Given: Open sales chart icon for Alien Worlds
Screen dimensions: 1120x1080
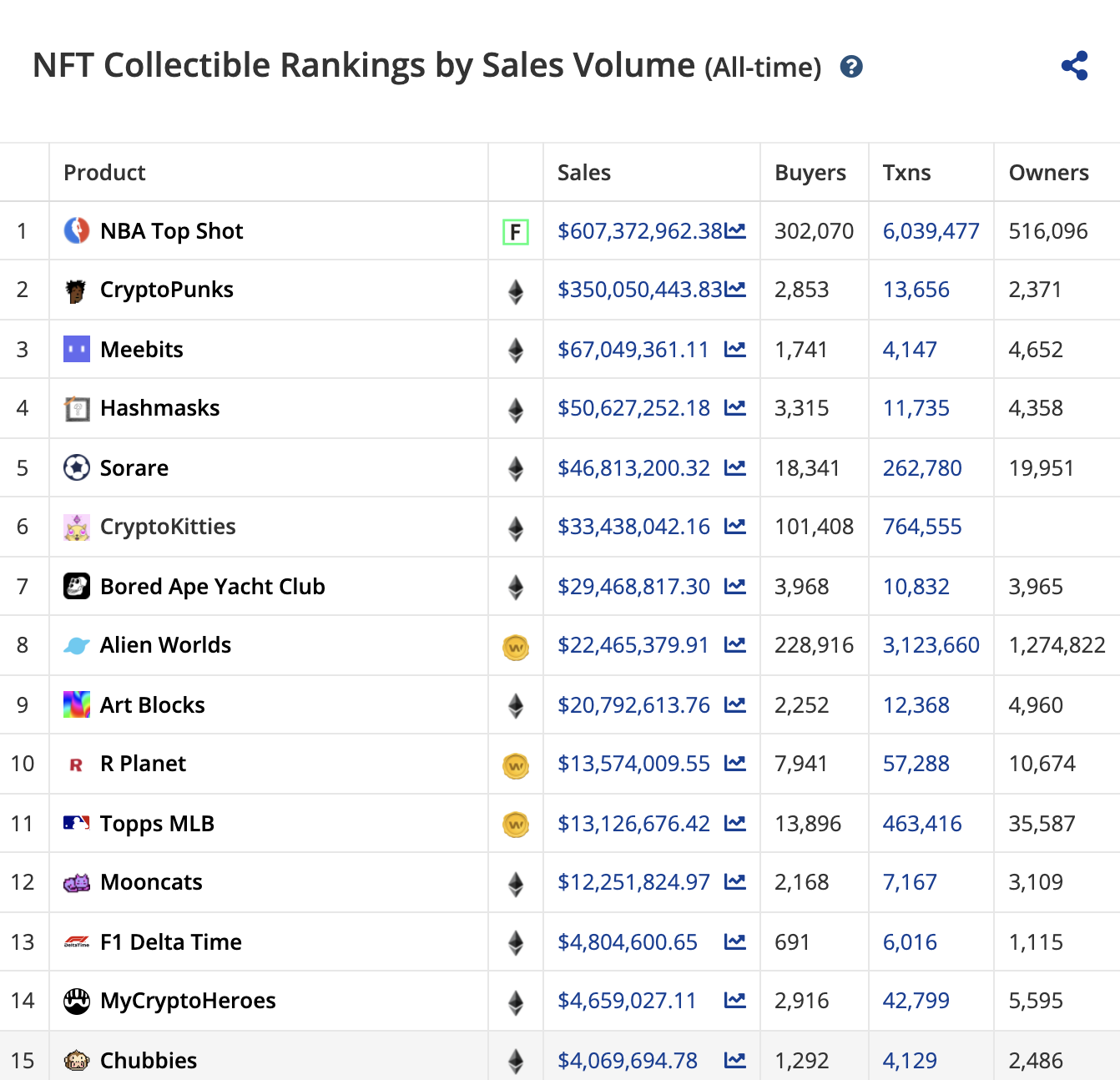Looking at the screenshot, I should [x=735, y=645].
